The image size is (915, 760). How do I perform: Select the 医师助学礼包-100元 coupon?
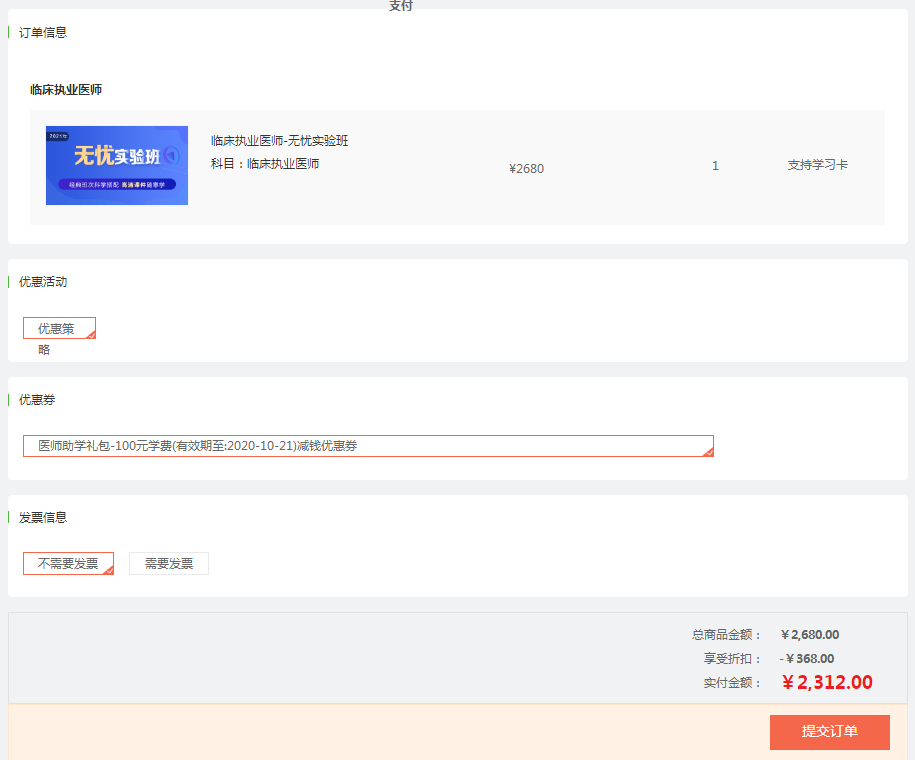(x=367, y=446)
